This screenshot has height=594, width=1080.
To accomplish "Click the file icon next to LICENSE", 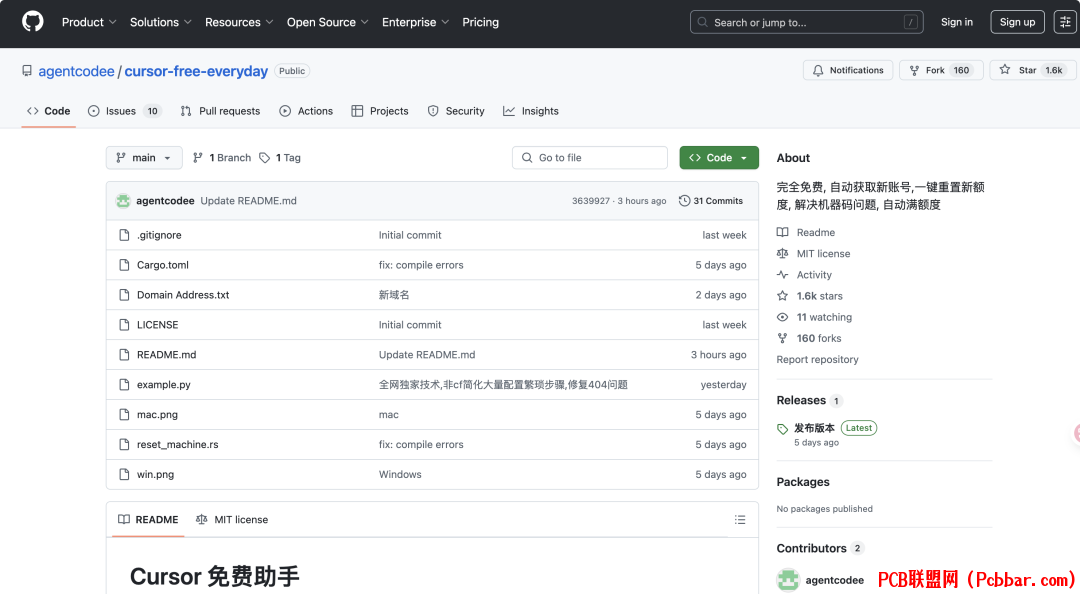I will click(124, 325).
